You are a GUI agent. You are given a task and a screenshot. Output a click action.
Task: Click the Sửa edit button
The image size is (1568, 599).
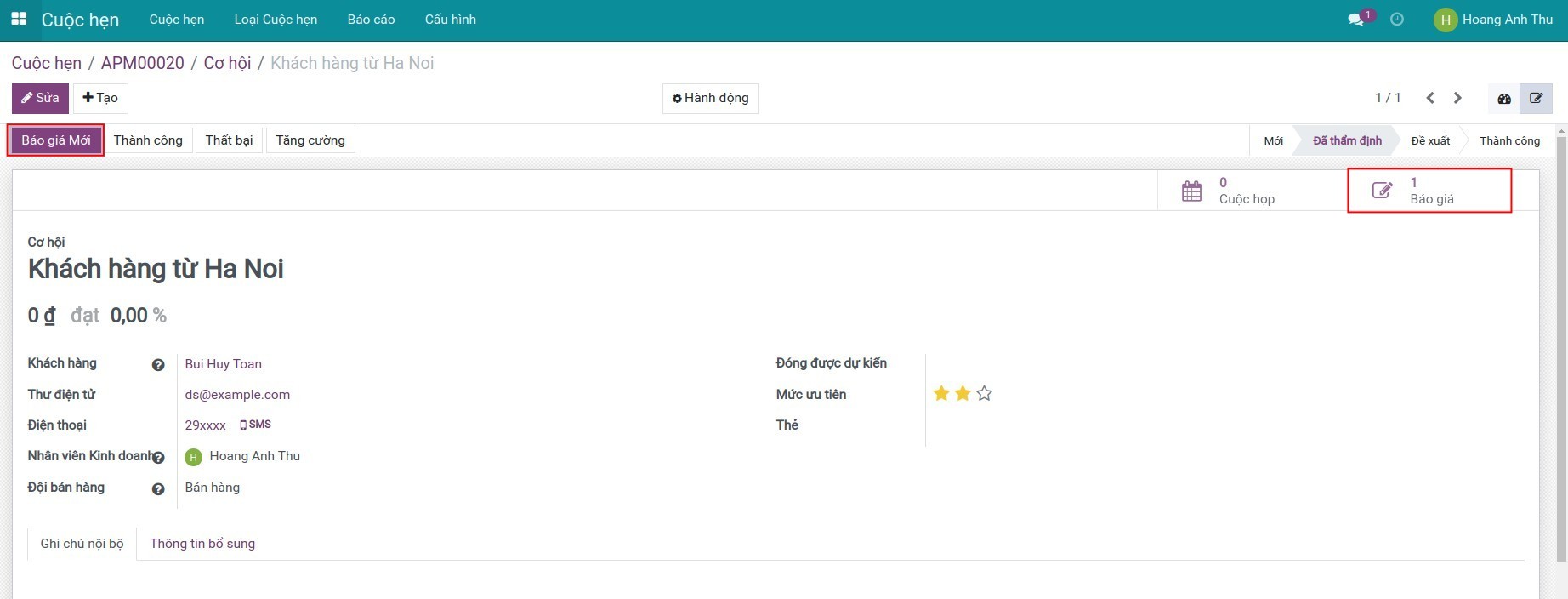coord(40,99)
